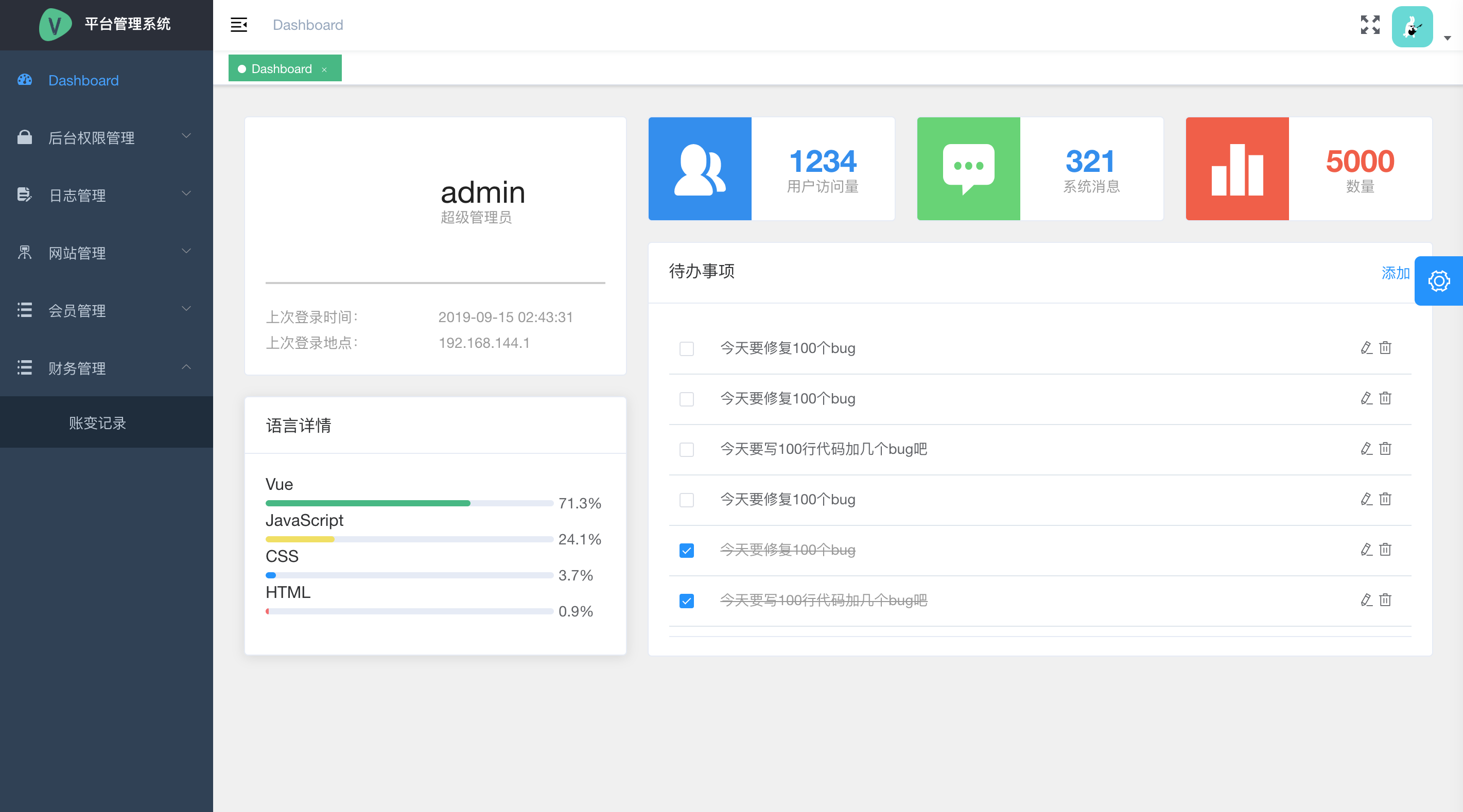Image resolution: width=1463 pixels, height=812 pixels.
Task: Check the 今天要写100行代码 unchecked todo box
Action: 687,449
